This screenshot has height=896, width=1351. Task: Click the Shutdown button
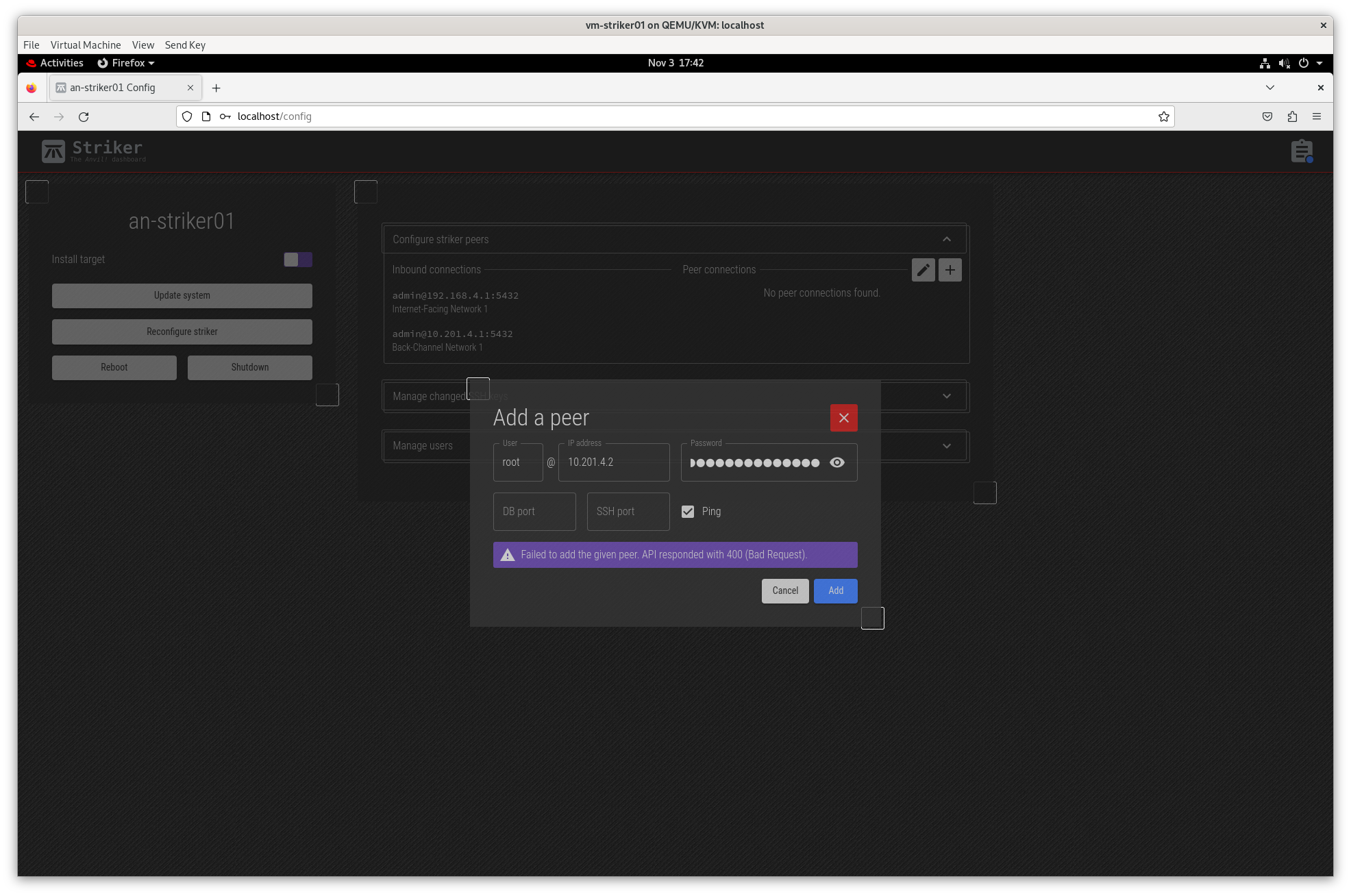[250, 367]
